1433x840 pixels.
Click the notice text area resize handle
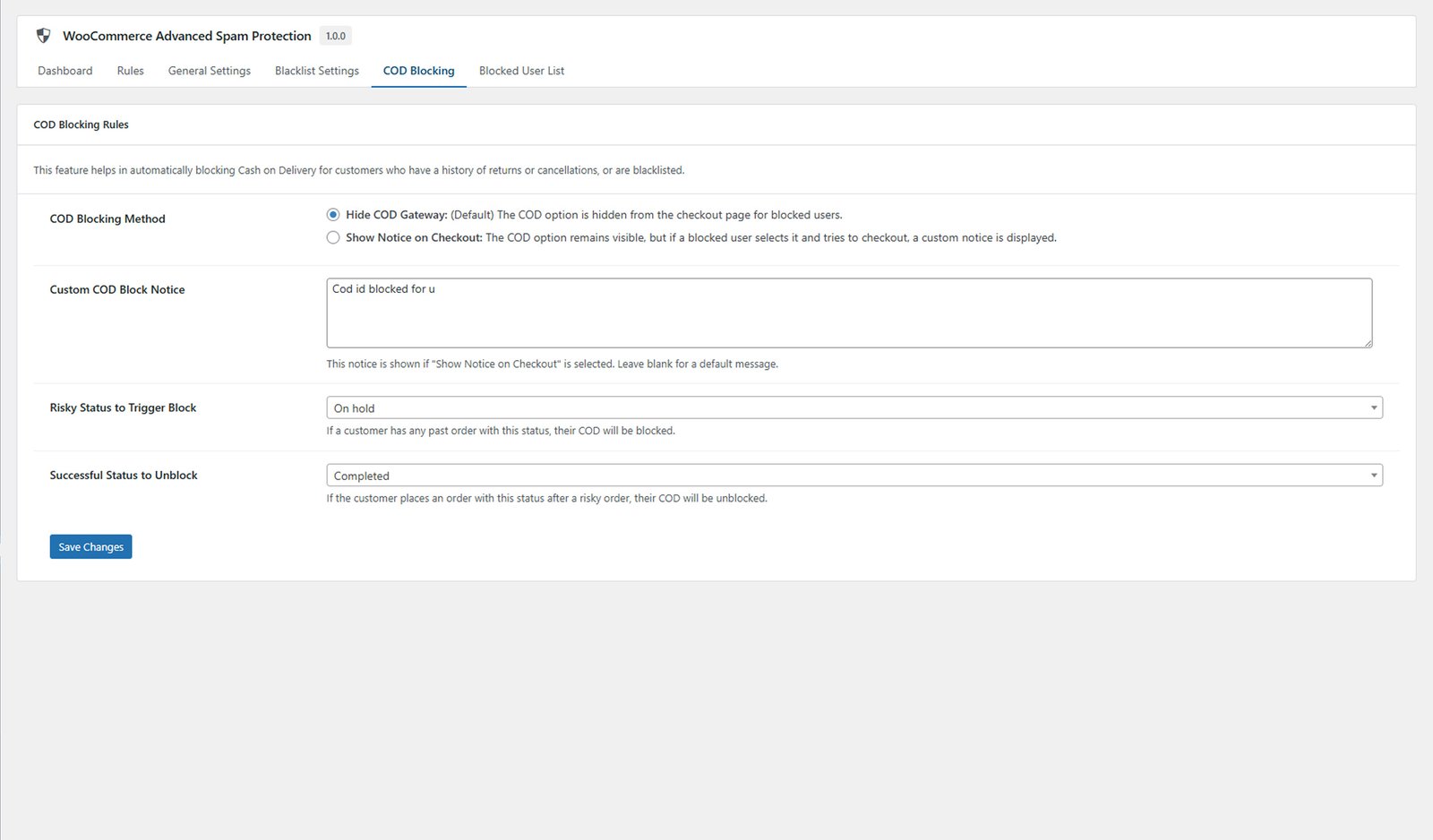(x=1368, y=343)
